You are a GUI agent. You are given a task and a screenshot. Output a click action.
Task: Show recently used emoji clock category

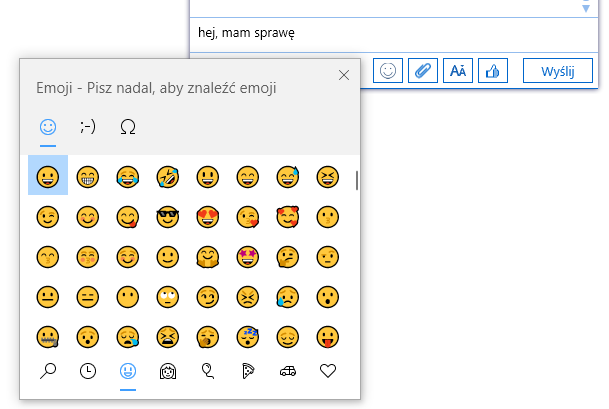88,371
